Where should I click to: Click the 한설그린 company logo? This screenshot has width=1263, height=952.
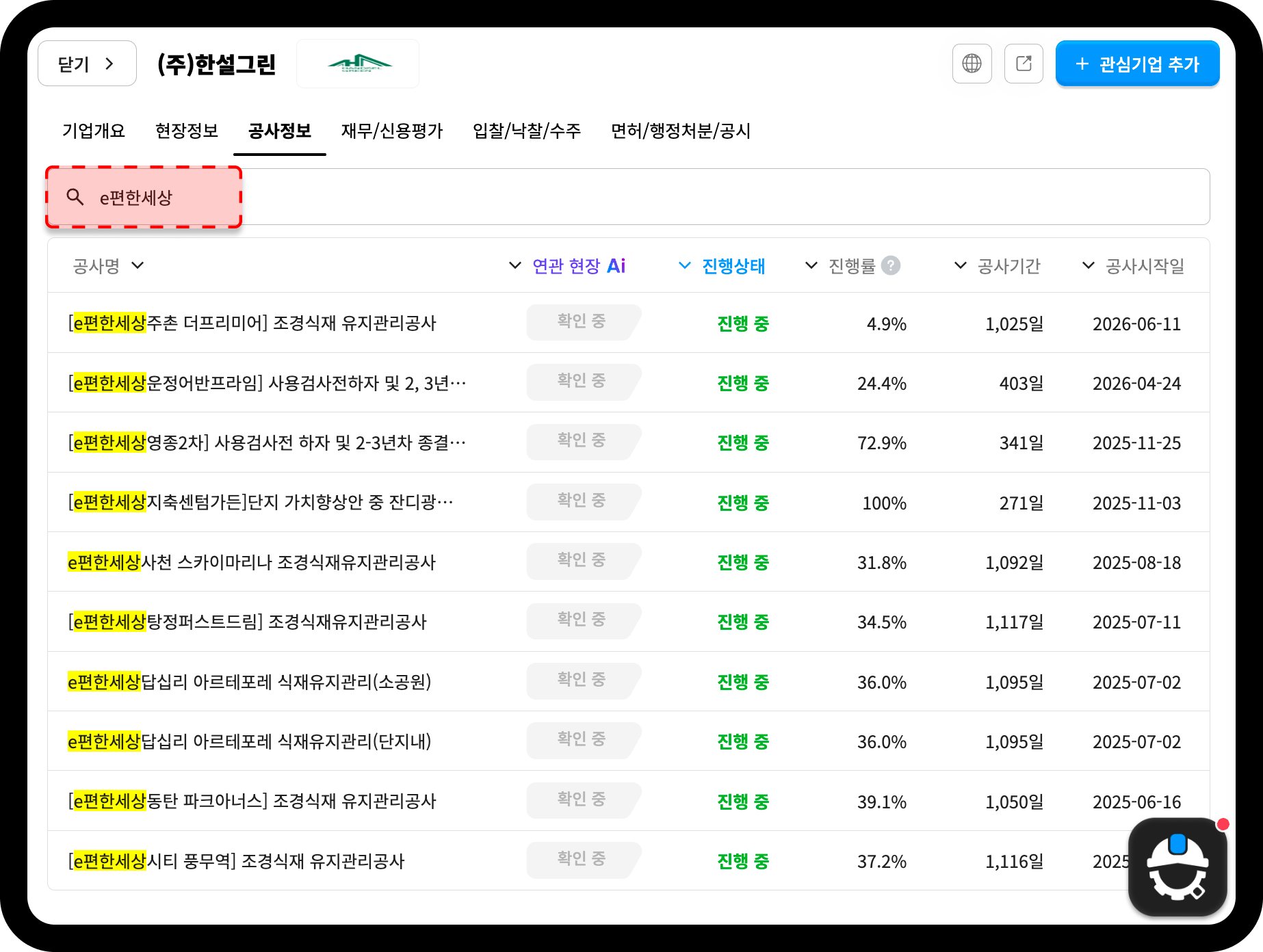pyautogui.click(x=358, y=64)
